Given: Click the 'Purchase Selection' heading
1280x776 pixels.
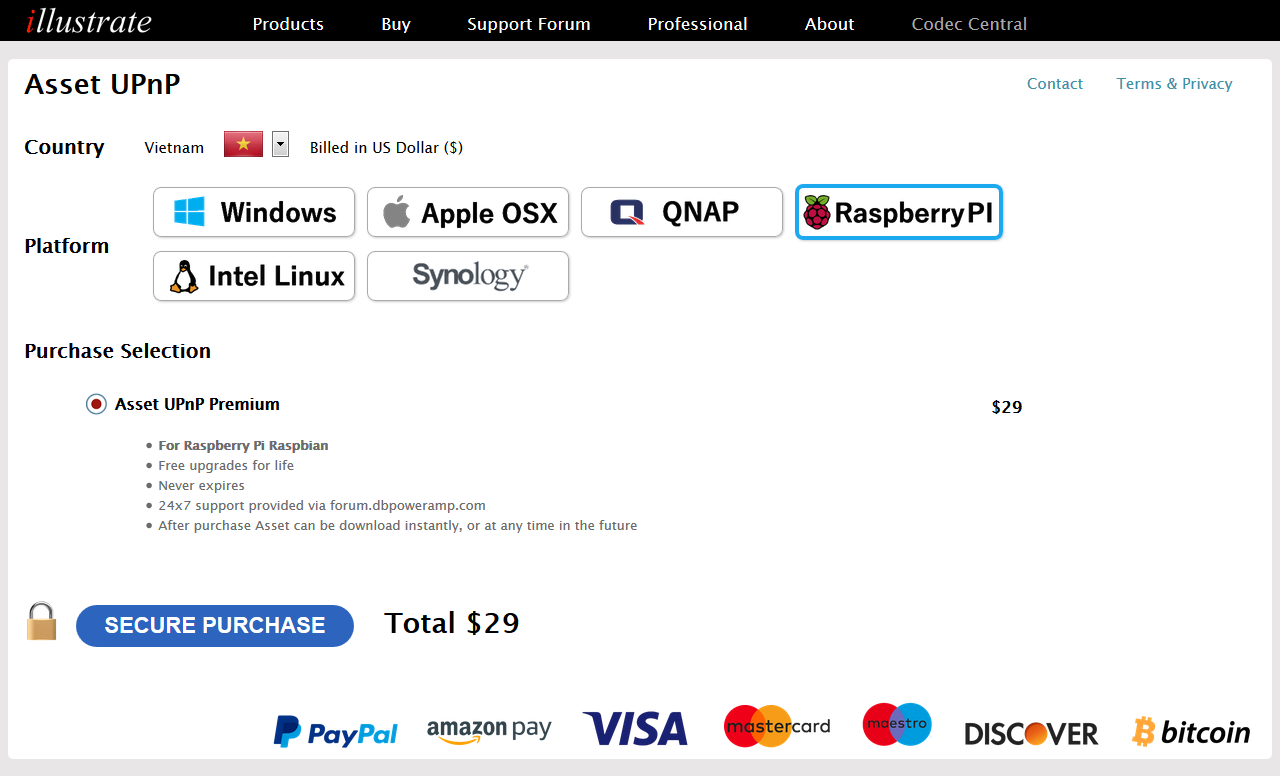Looking at the screenshot, I should [x=118, y=351].
